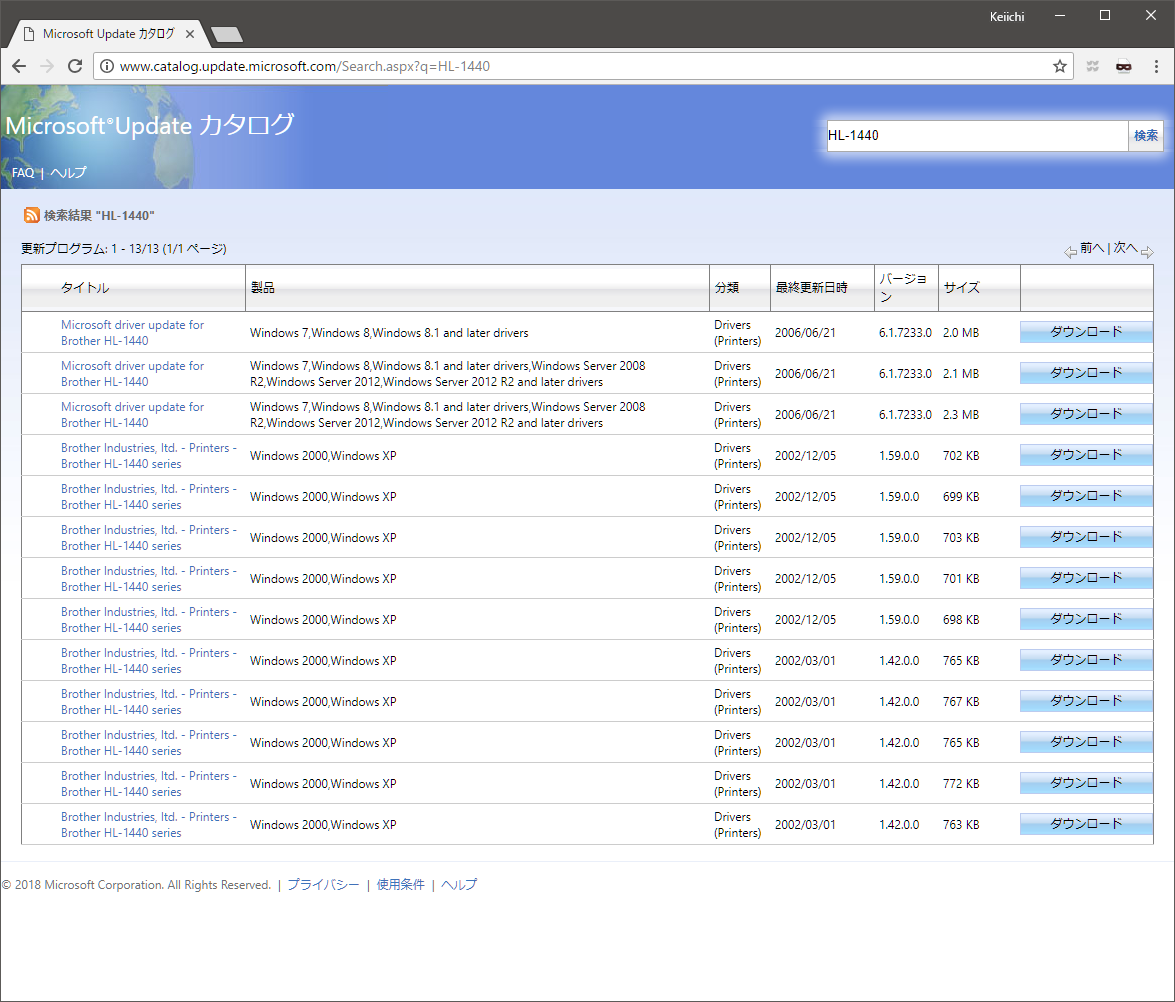The image size is (1175, 1002).
Task: Open the 703 KB HL-1440 series link
Action: (148, 538)
